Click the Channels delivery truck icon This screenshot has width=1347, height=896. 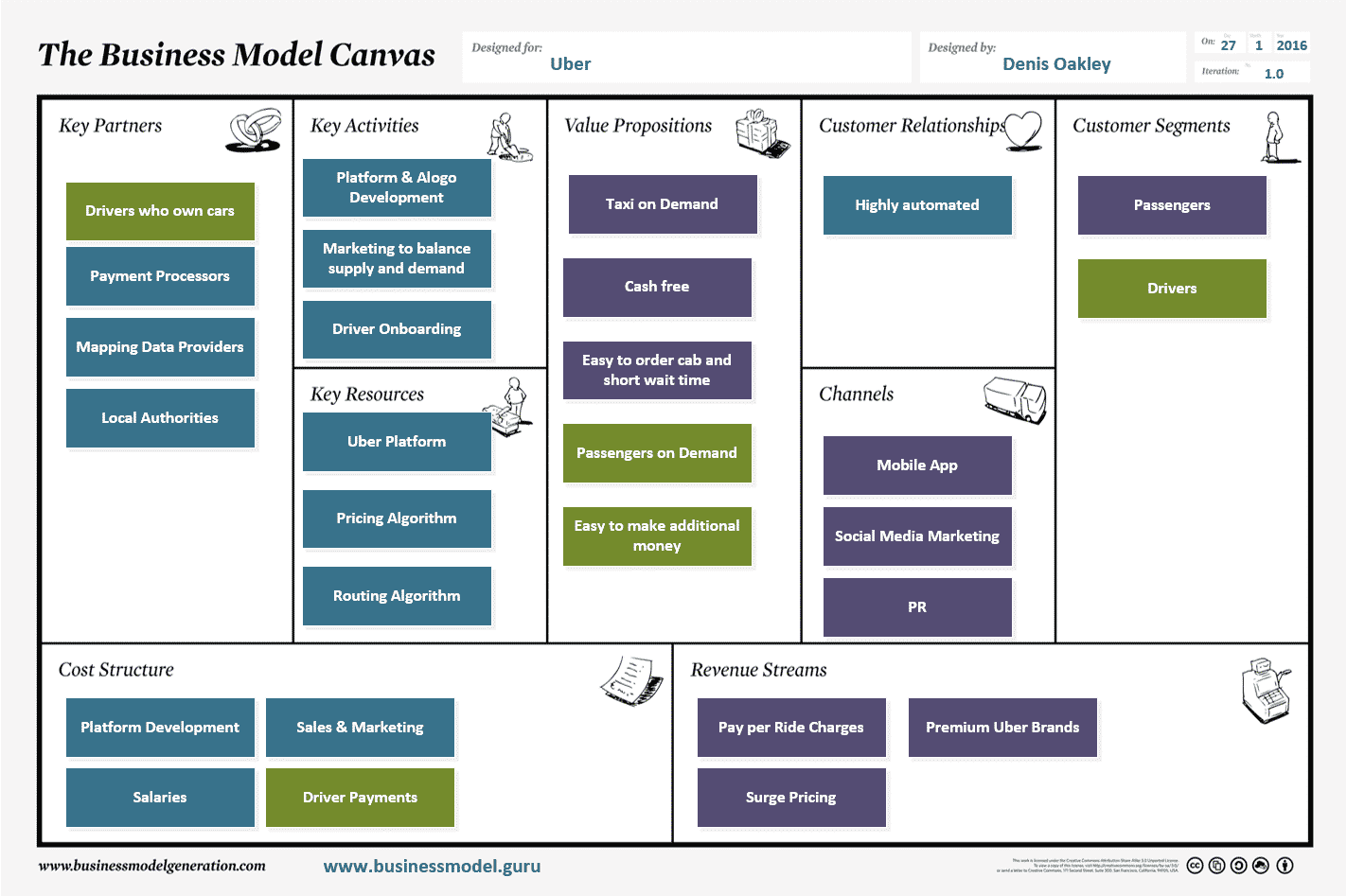click(x=1015, y=400)
